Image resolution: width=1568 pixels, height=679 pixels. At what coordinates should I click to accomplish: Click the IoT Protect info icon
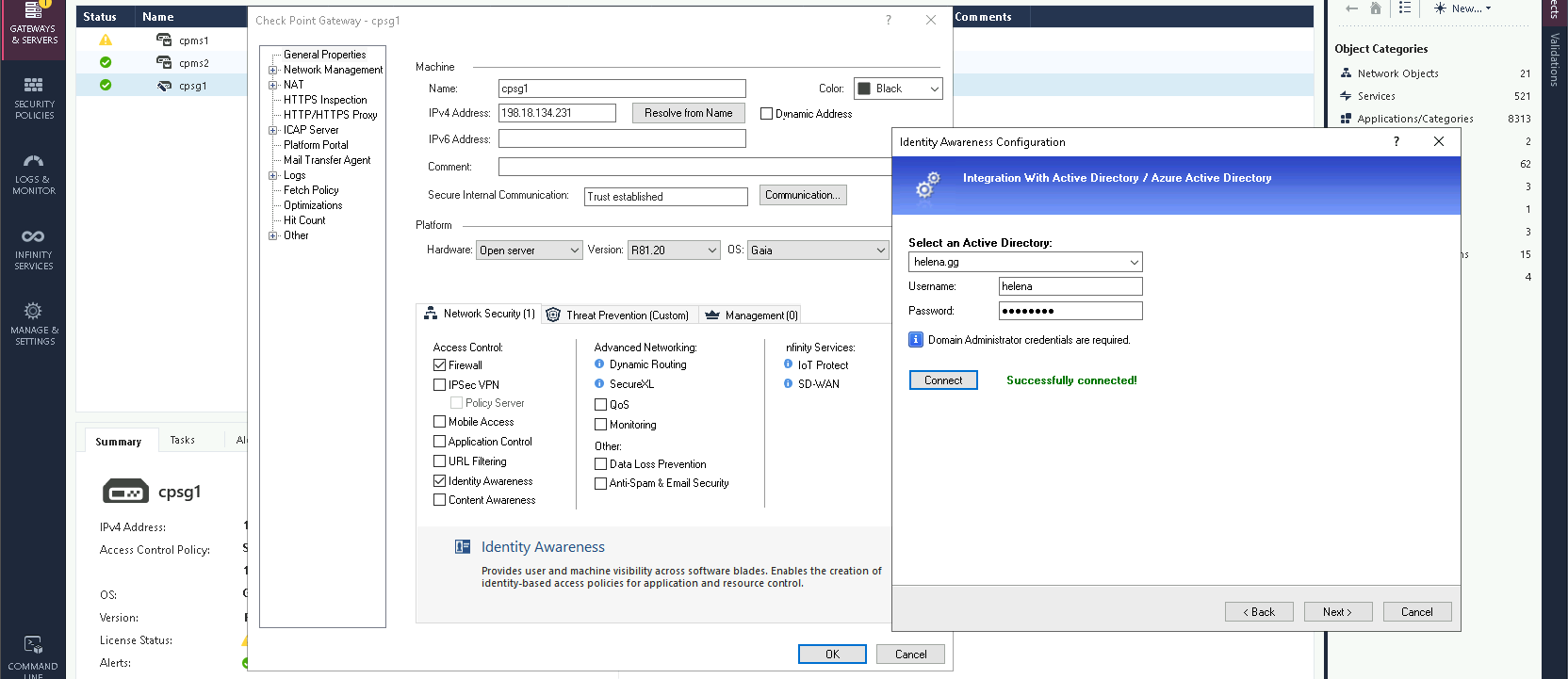(x=788, y=364)
